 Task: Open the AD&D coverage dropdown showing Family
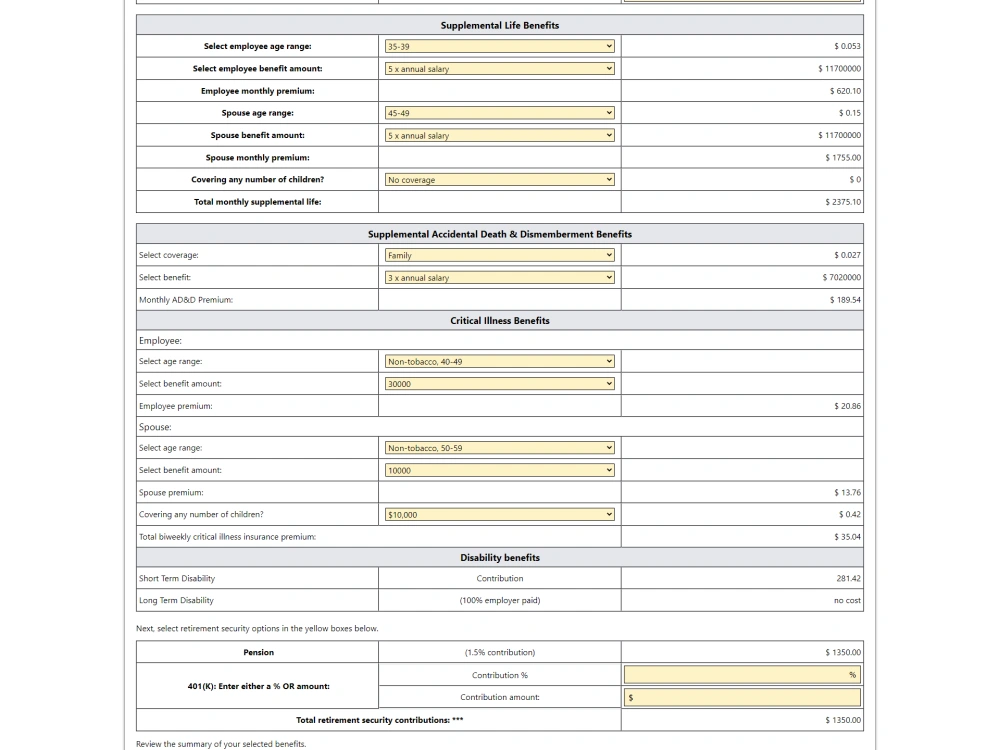pos(499,255)
